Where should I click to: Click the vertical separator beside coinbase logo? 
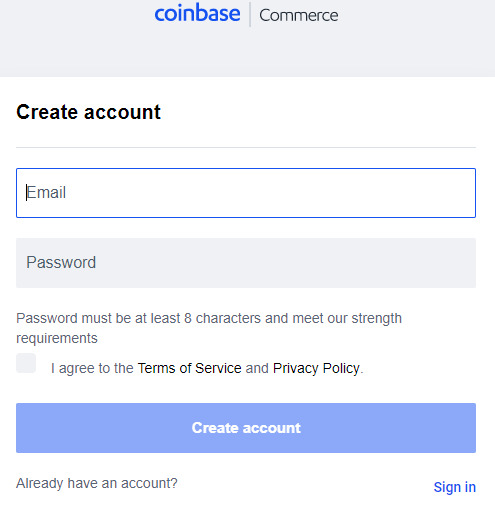click(x=250, y=14)
